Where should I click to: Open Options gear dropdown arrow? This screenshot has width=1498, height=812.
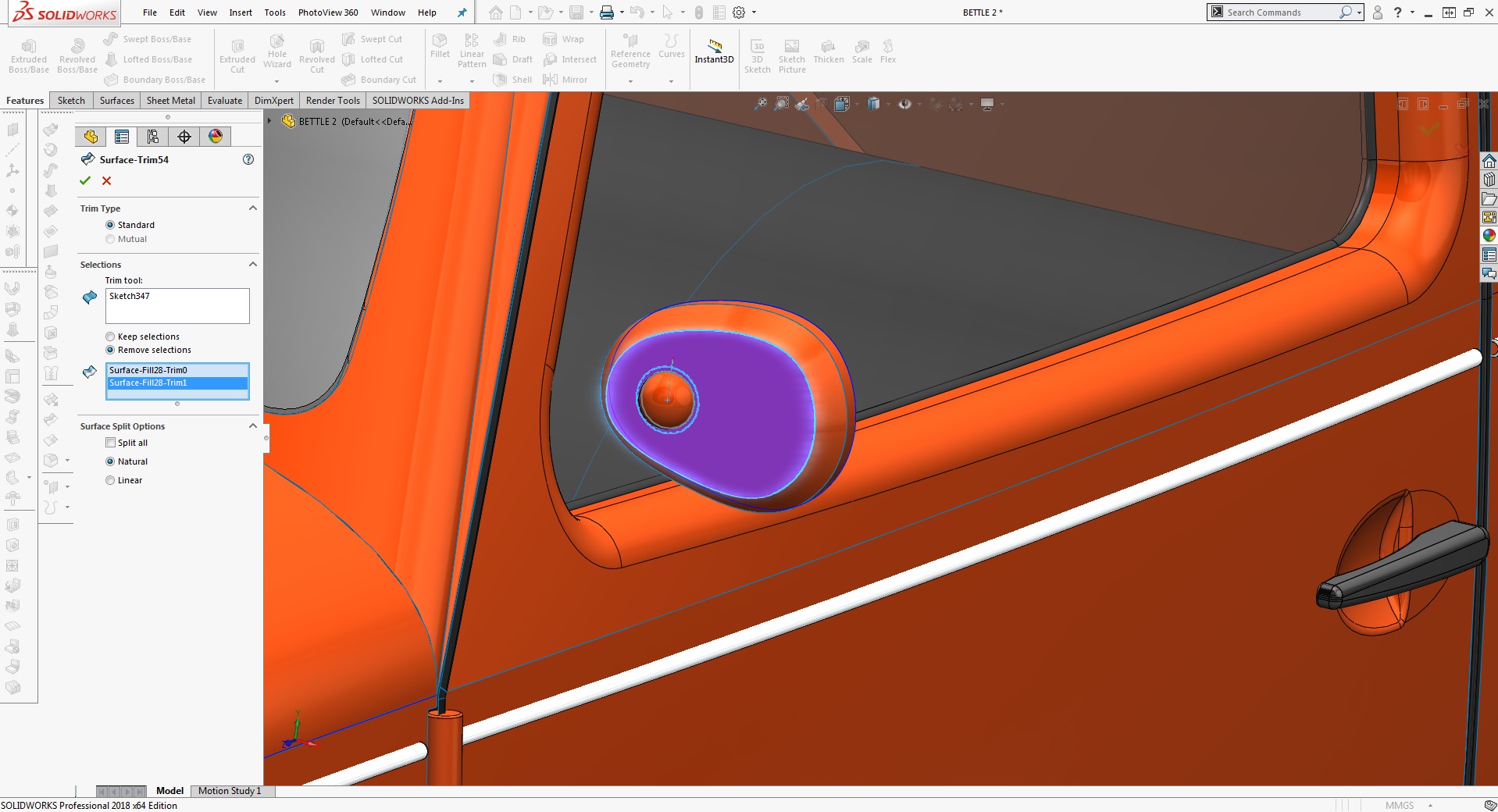pyautogui.click(x=754, y=12)
